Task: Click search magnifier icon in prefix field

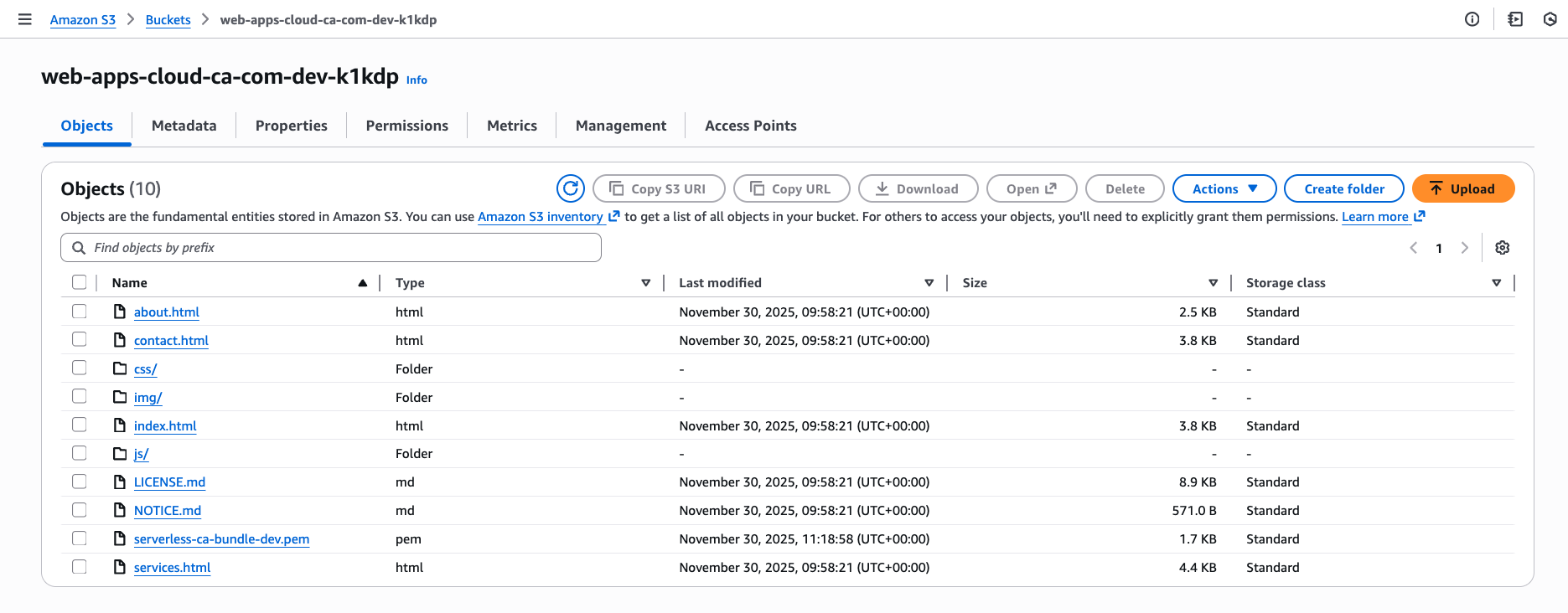Action: (x=79, y=248)
